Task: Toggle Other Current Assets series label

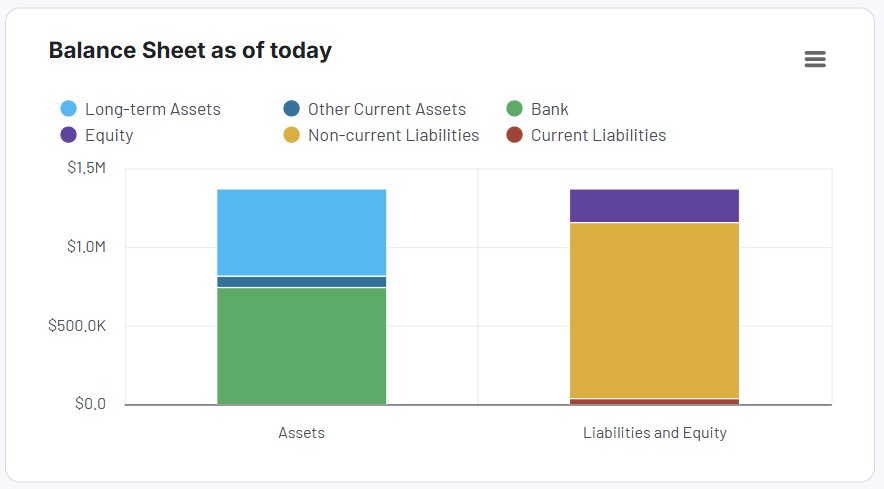Action: click(387, 109)
